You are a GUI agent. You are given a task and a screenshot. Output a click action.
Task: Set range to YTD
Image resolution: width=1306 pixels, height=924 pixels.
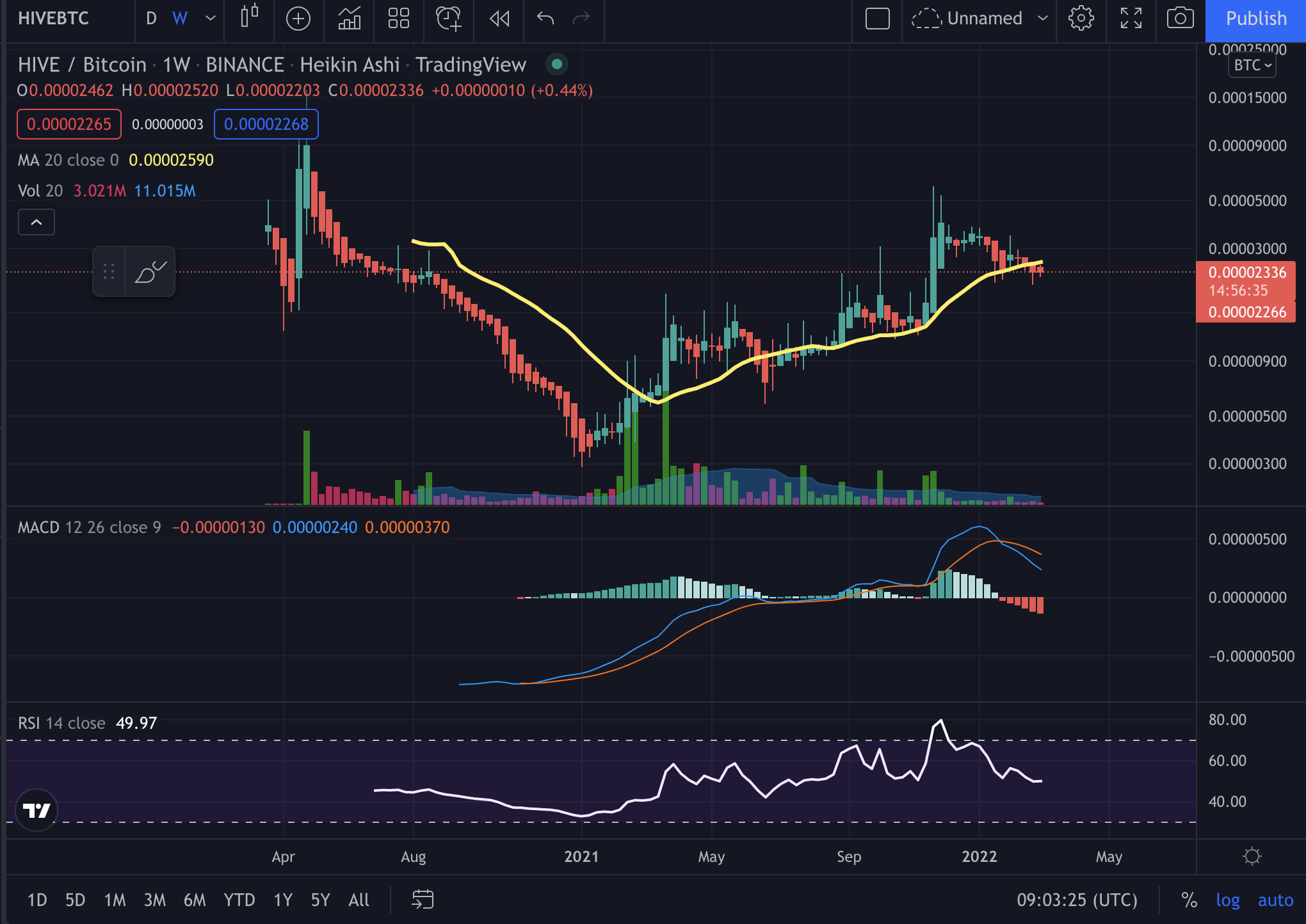[x=239, y=900]
